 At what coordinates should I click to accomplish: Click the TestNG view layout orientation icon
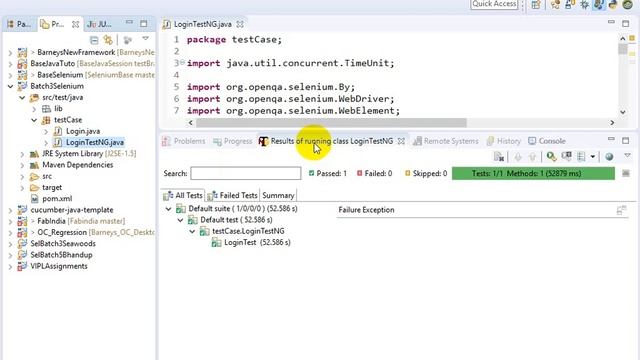tap(581, 157)
